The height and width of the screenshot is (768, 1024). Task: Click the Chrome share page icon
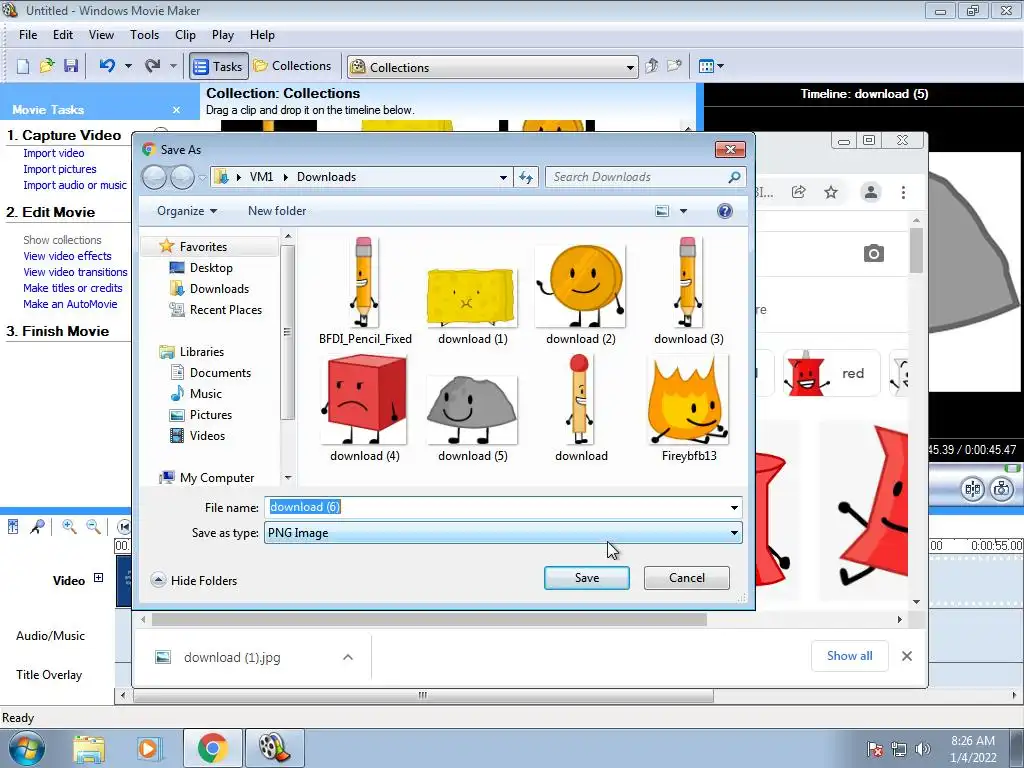(x=798, y=192)
